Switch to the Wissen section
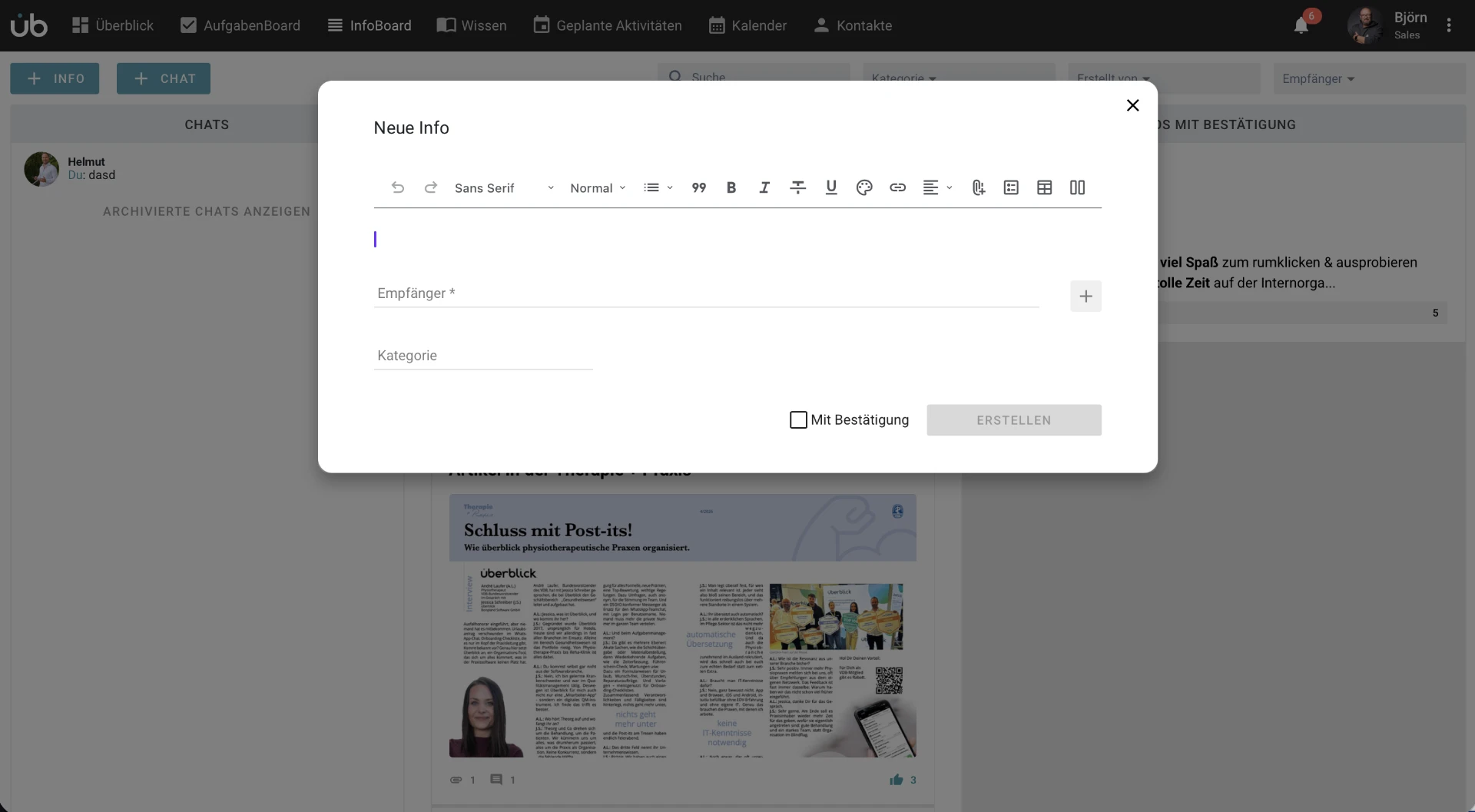Viewport: 1475px width, 812px height. (x=472, y=25)
